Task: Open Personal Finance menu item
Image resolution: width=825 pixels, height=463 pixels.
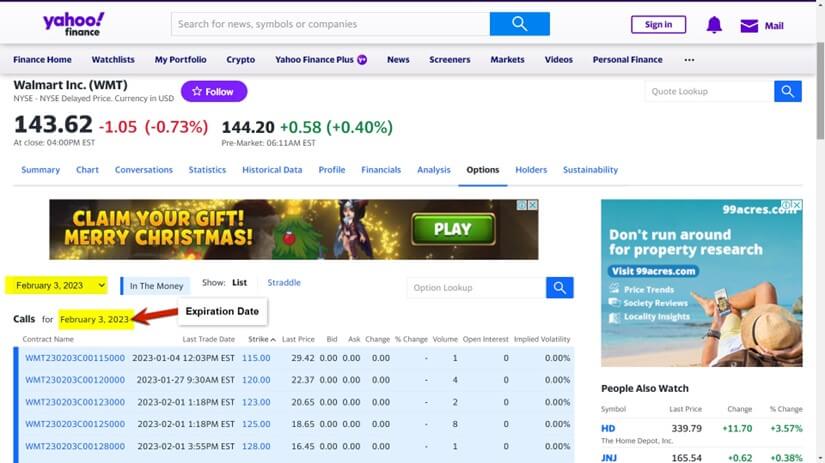Action: [628, 59]
